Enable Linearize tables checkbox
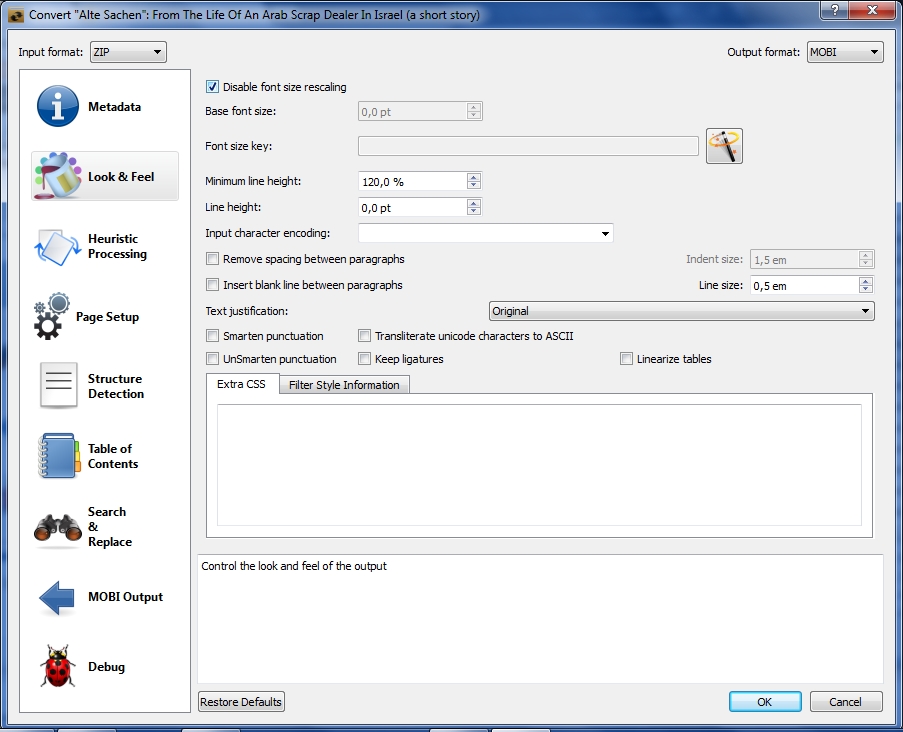Viewport: 903px width, 732px height. [627, 359]
